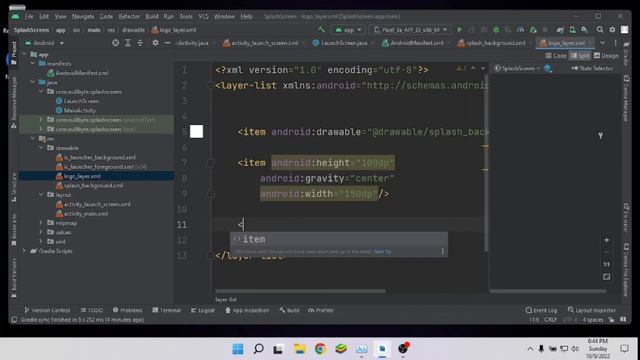
Task: Open the Search Everywhere magnifier icon
Action: pos(600,30)
